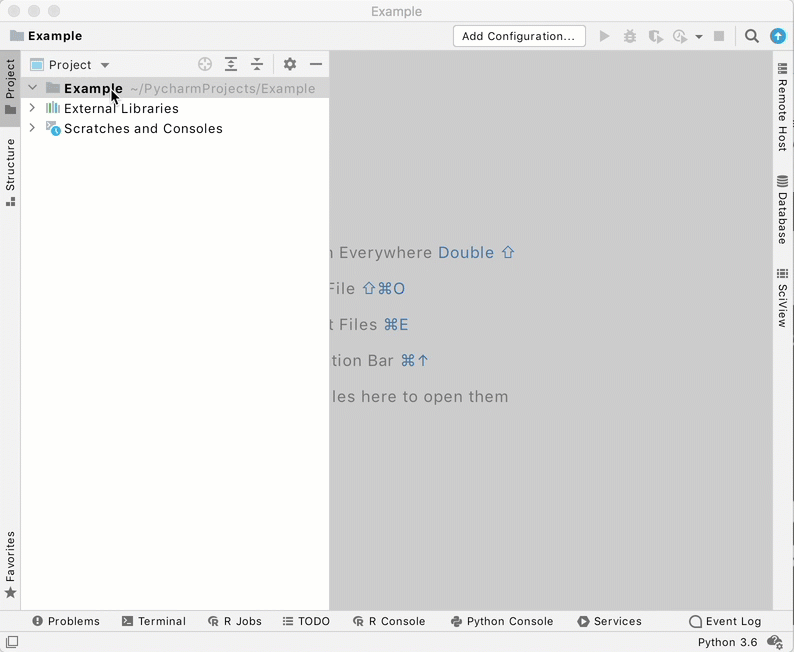Screen dimensions: 794x652
Task: Open the Services tool window
Action: coord(609,621)
